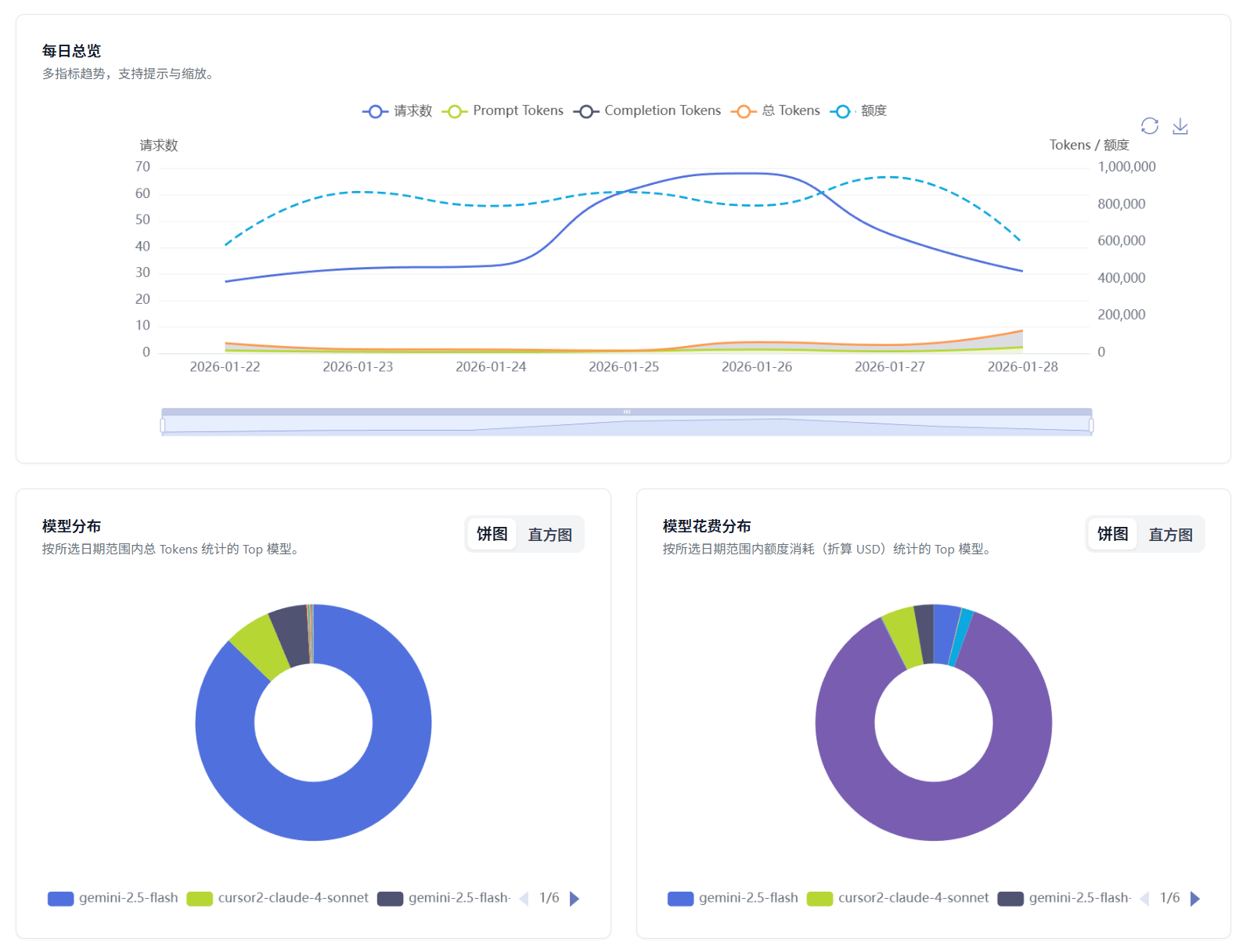This screenshot has height=952, width=1250.
Task: Click the left handle of zoom slider
Action: point(163,425)
